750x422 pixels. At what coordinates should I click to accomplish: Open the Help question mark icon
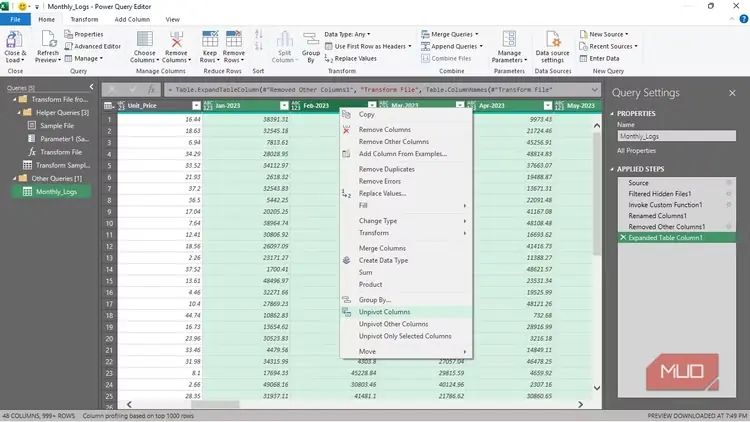pos(743,19)
